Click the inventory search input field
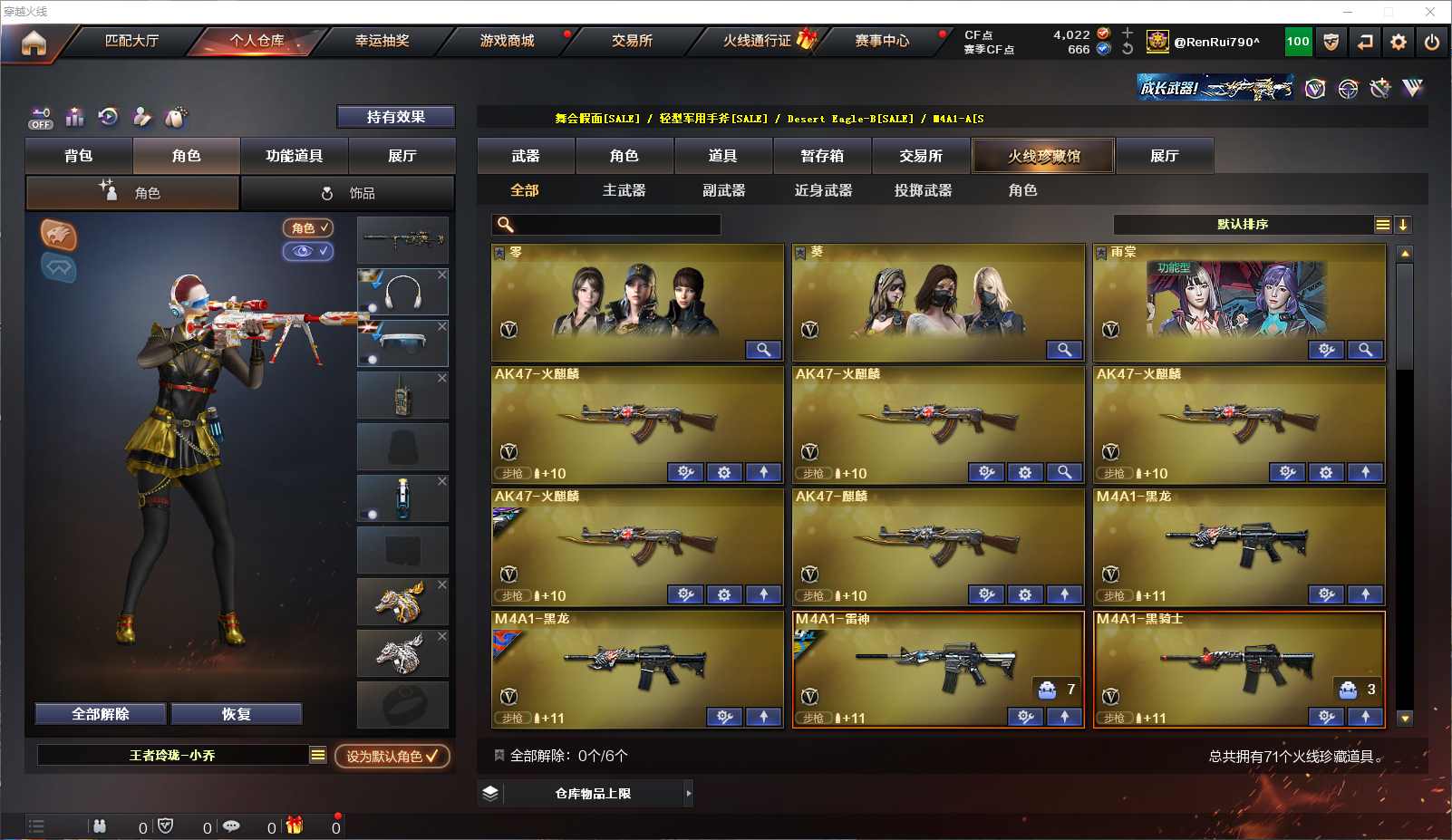1452x840 pixels. (606, 225)
